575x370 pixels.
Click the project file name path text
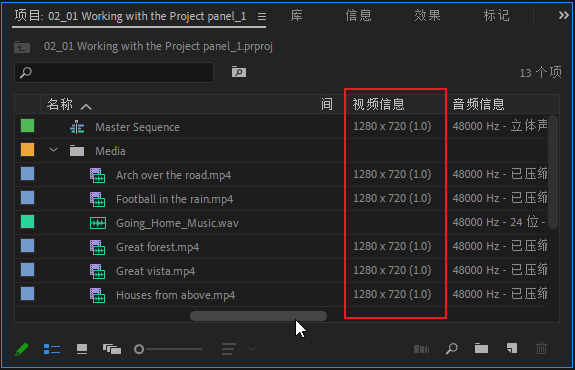click(158, 47)
